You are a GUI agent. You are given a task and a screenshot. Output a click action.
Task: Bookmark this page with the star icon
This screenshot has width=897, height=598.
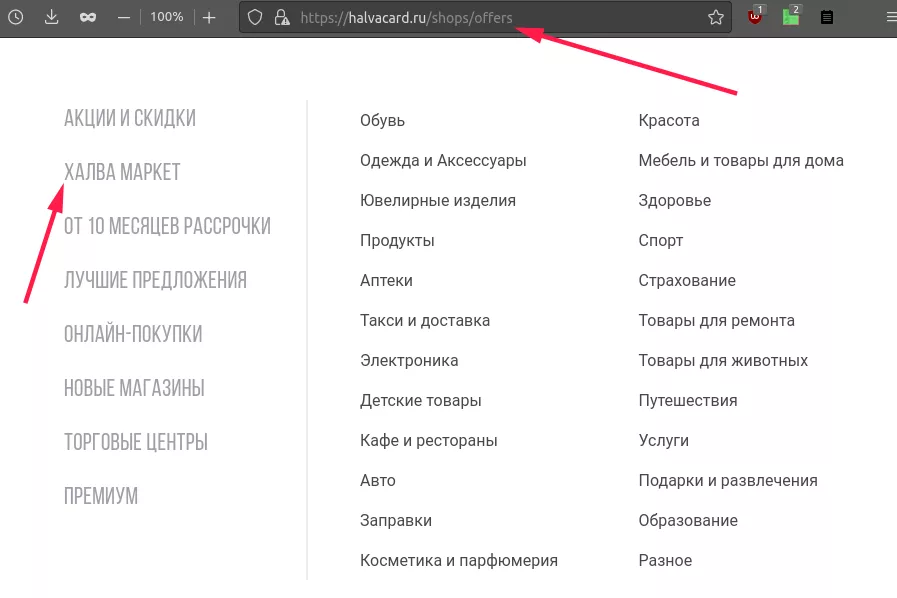(x=715, y=17)
